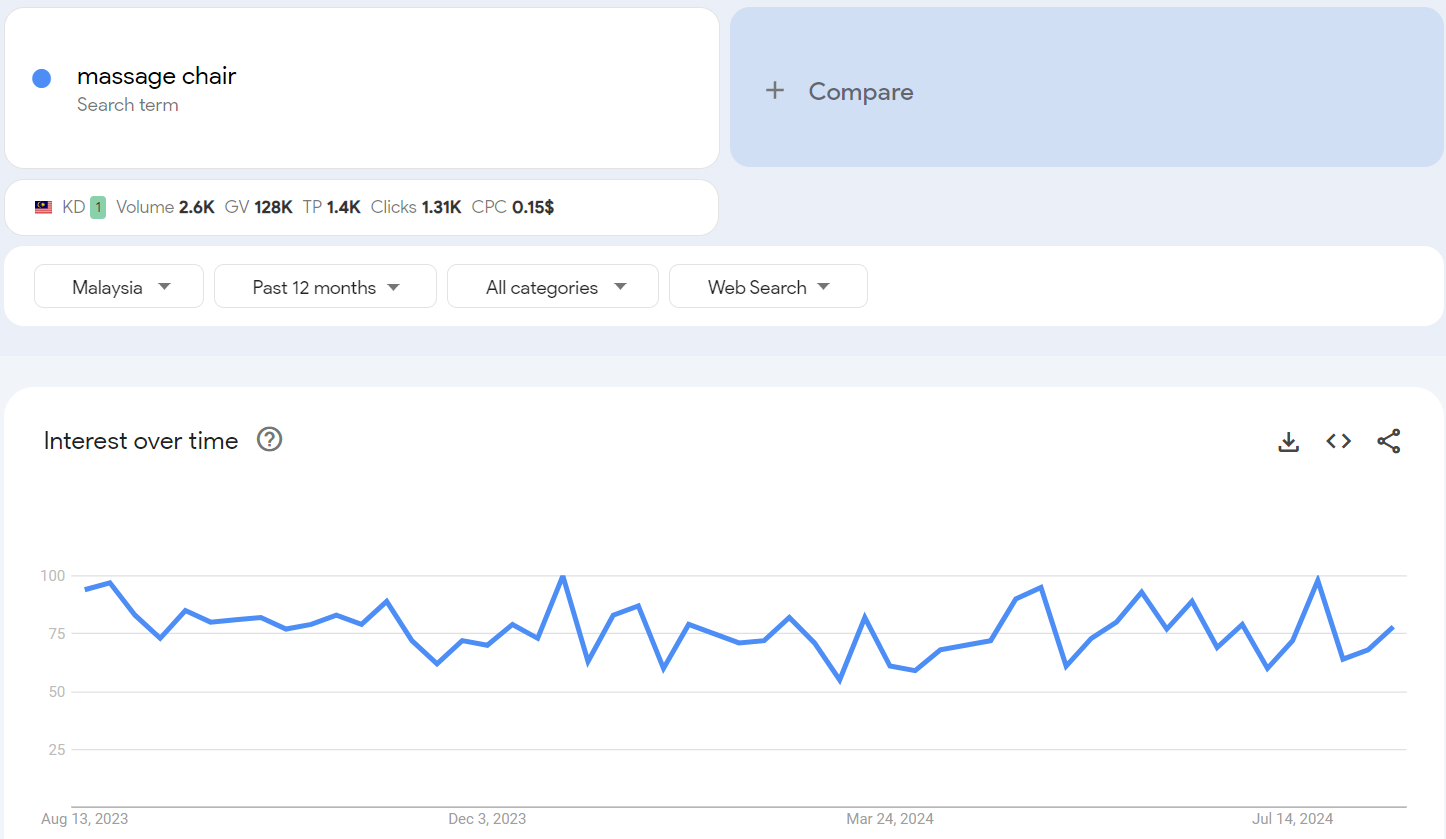Image resolution: width=1446 pixels, height=839 pixels.
Task: Click the Malaysia flag in the keyword stats bar
Action: [43, 208]
